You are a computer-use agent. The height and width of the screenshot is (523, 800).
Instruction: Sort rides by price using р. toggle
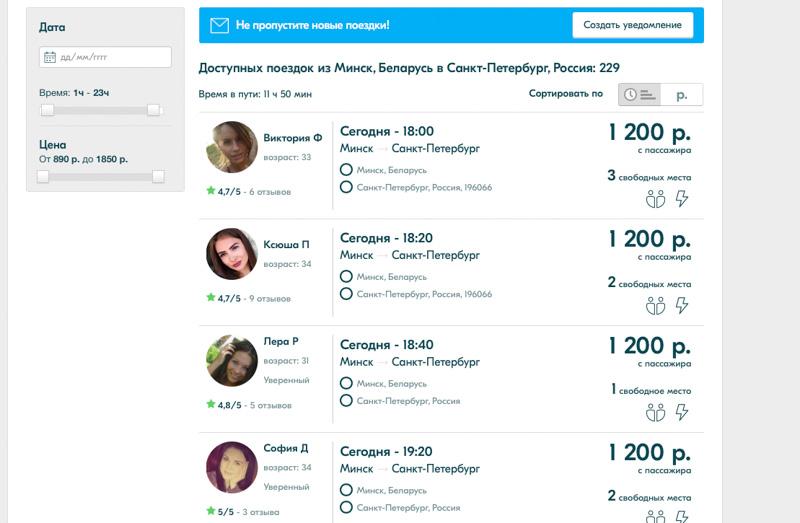(682, 94)
